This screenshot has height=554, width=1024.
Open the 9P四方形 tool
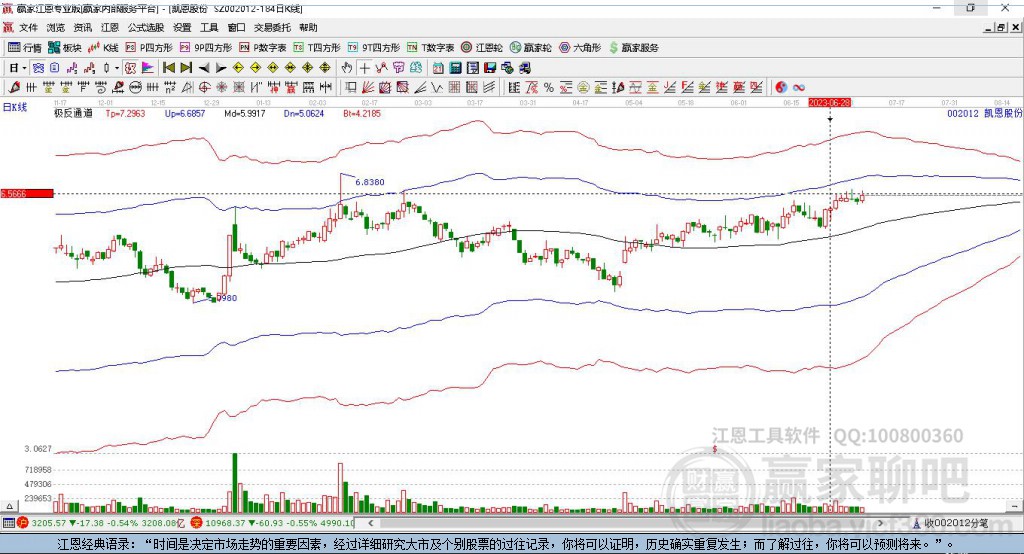206,48
